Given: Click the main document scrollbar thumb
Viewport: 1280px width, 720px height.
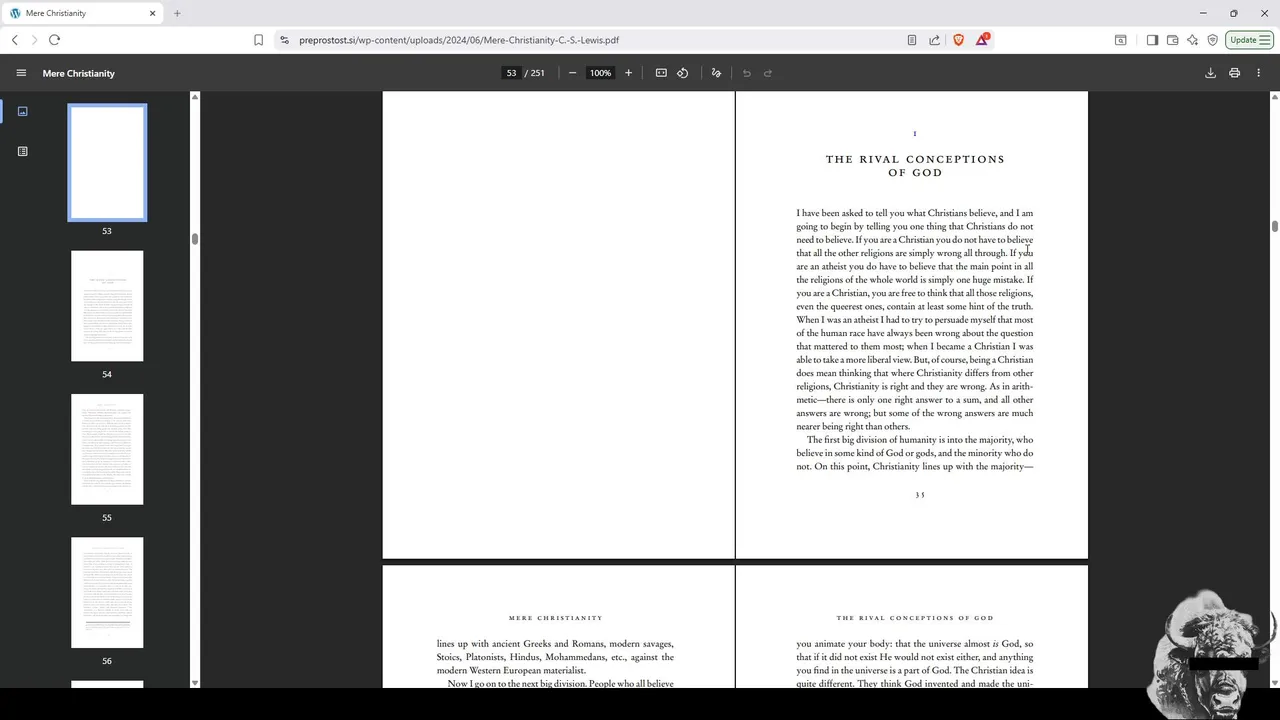Looking at the screenshot, I should [x=1274, y=226].
